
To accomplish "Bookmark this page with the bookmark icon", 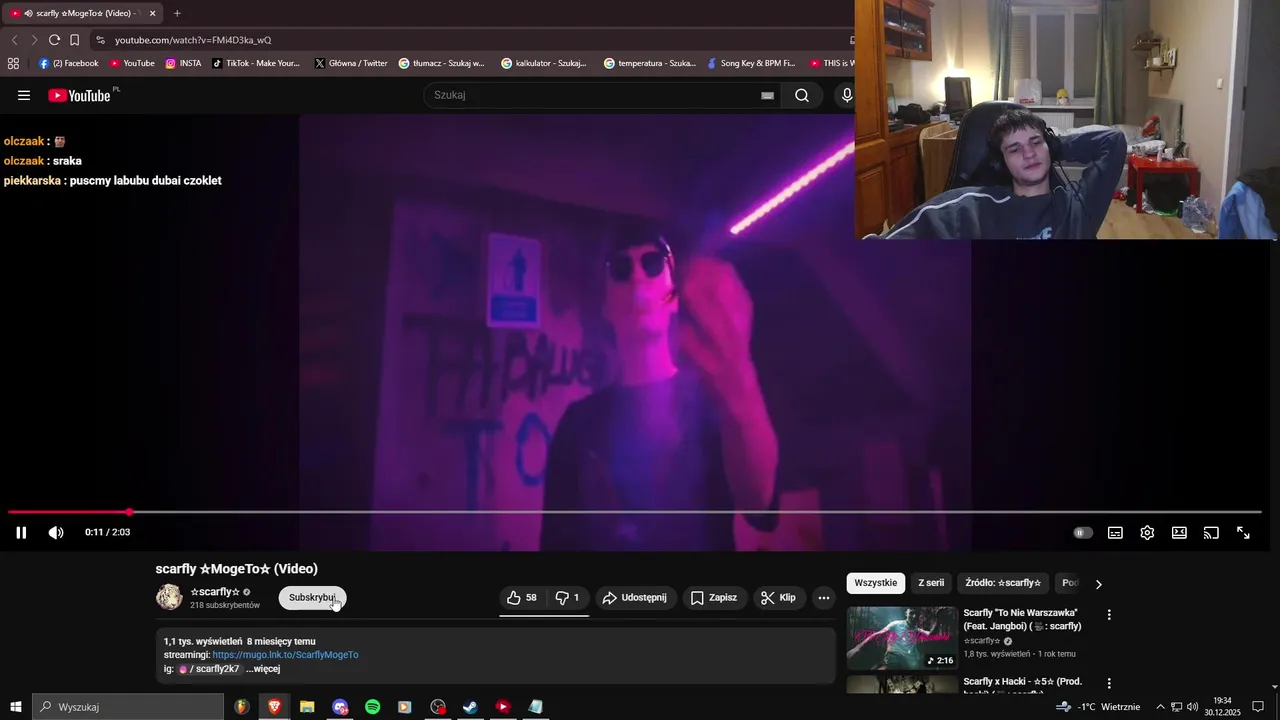I will click(74, 40).
